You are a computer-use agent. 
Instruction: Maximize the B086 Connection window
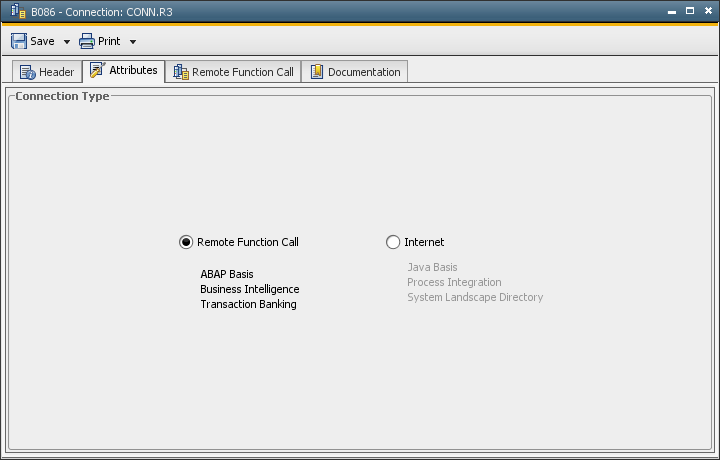pyautogui.click(x=690, y=11)
